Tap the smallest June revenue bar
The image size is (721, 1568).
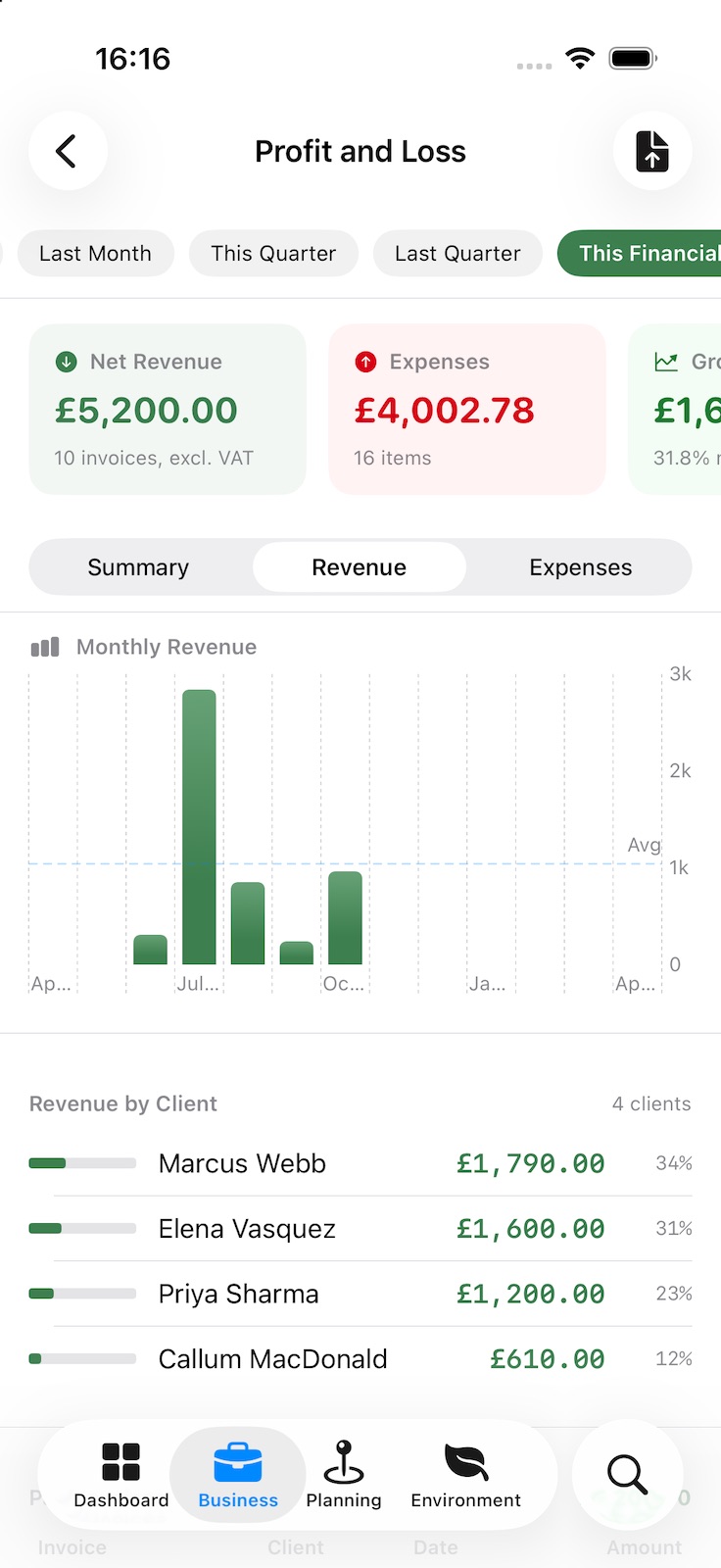150,950
